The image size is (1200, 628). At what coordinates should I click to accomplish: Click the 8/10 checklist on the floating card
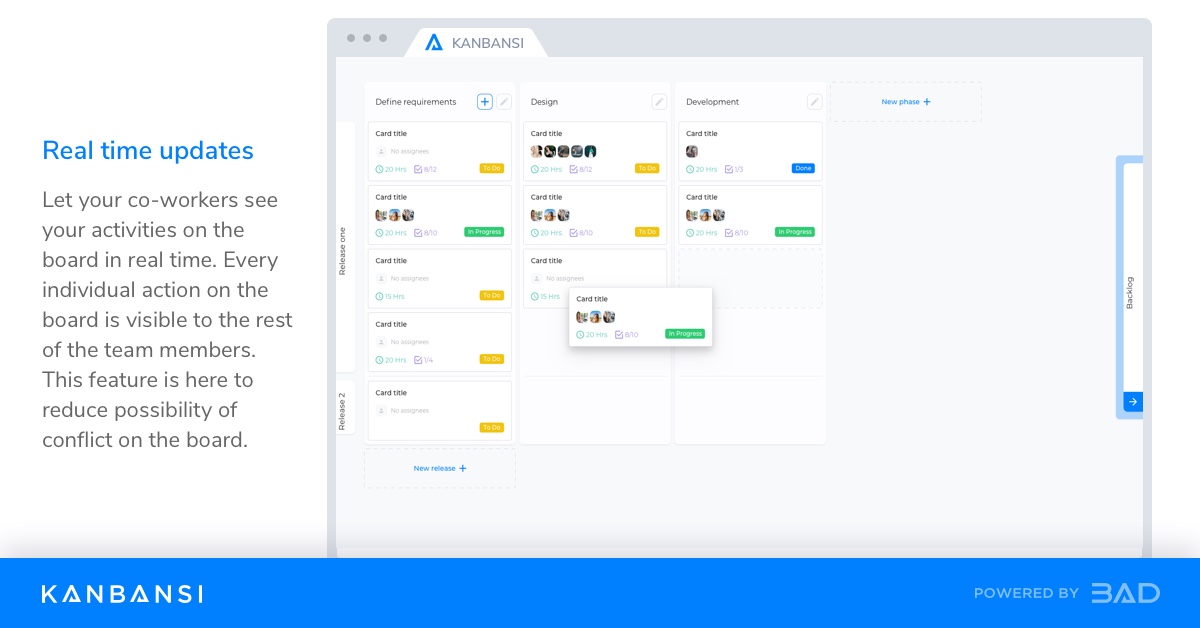pyautogui.click(x=626, y=335)
